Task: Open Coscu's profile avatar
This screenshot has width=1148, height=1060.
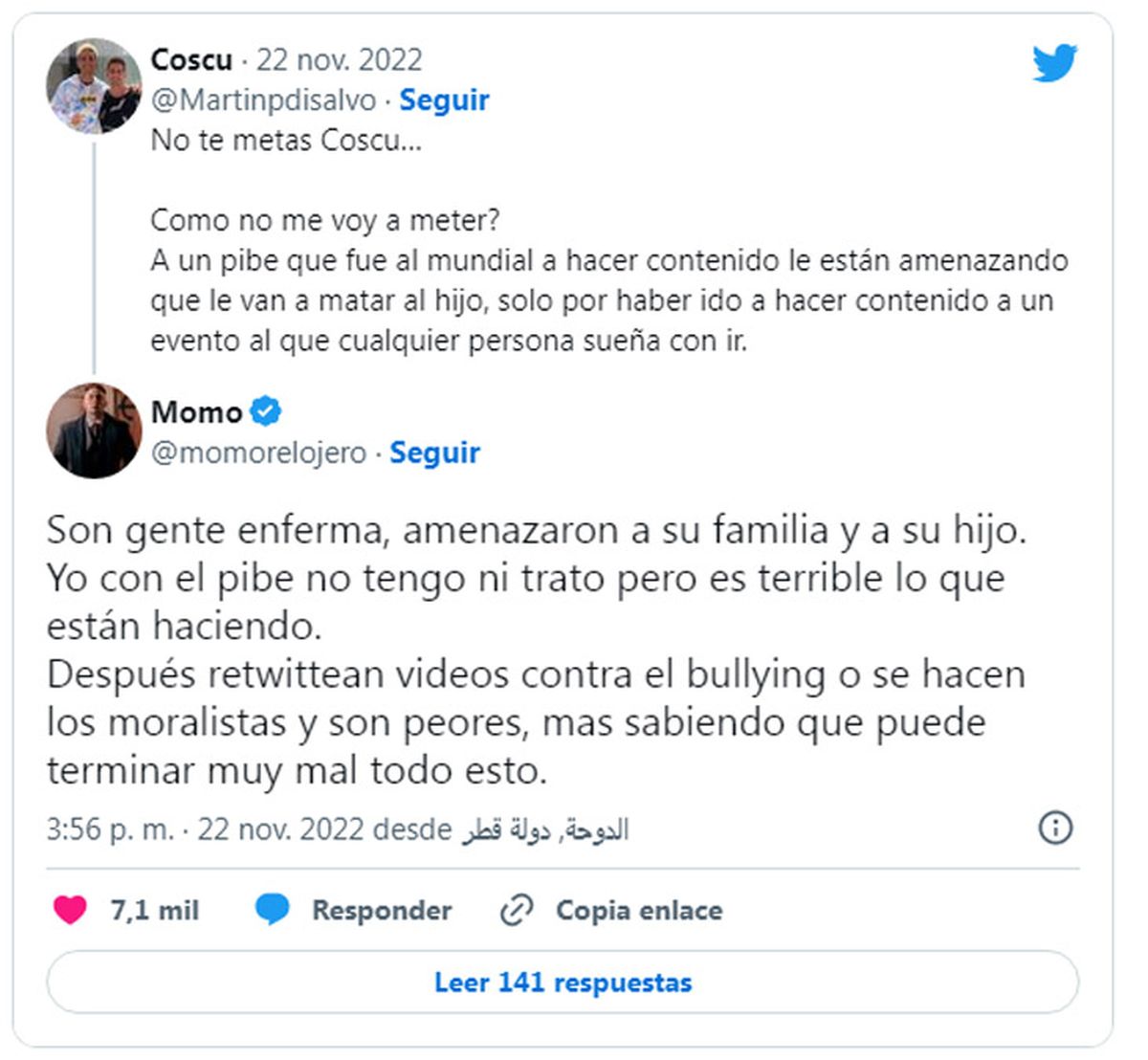Action: (94, 86)
